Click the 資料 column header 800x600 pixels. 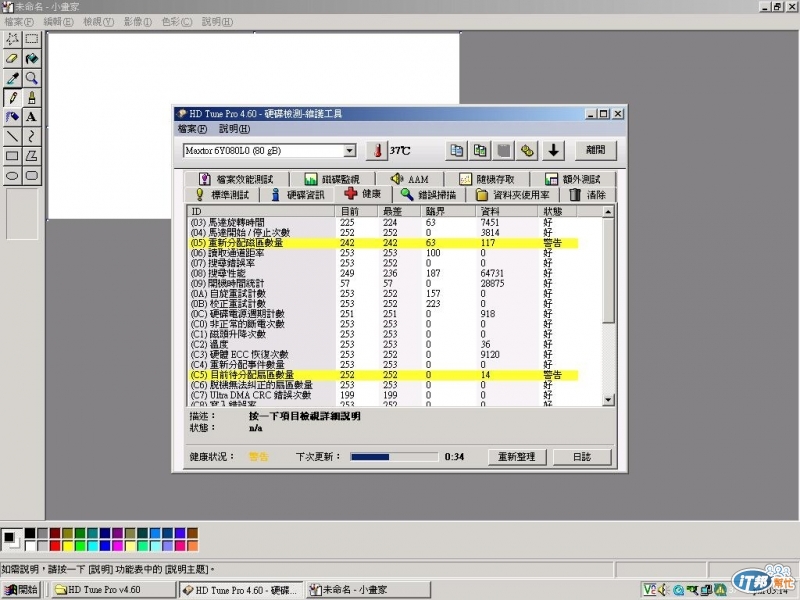pos(506,211)
